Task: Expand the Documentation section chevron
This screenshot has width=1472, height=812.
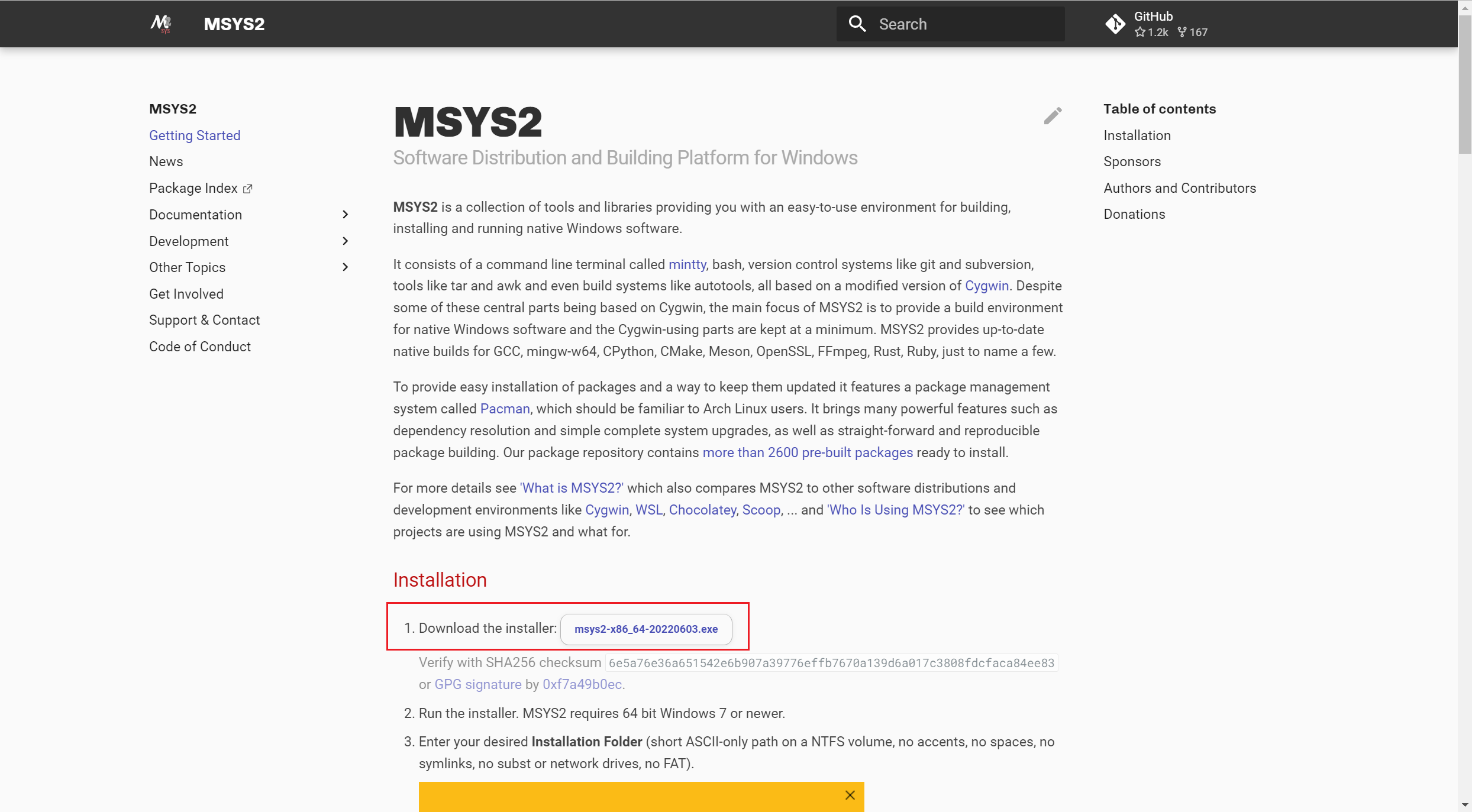Action: point(346,215)
